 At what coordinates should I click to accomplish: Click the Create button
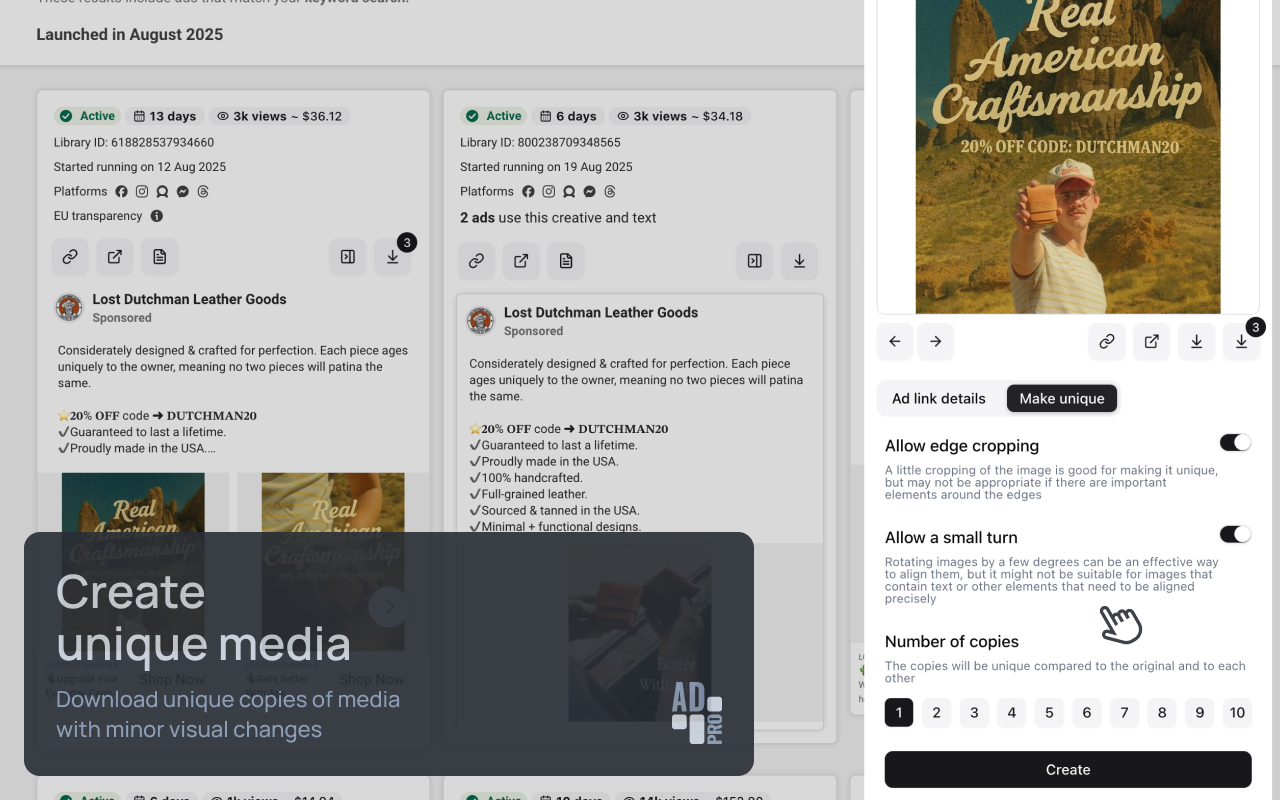point(1068,769)
